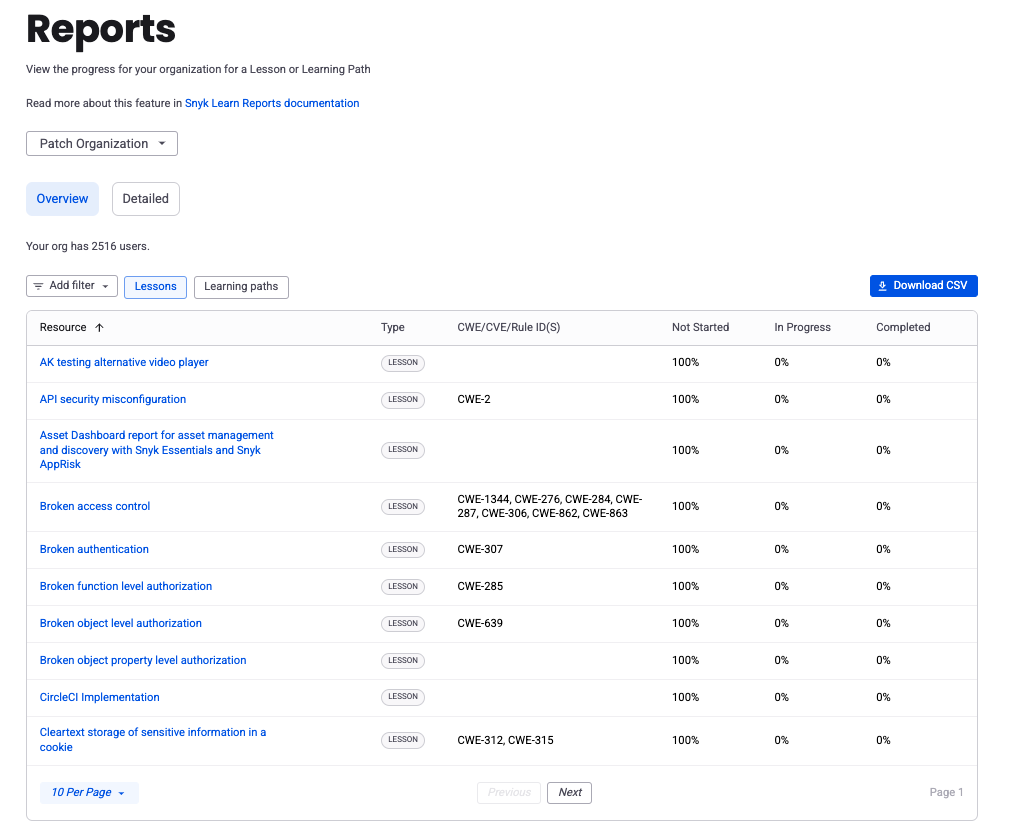Viewport: 1014px width, 830px height.
Task: Switch to the Overview tab
Action: coord(62,199)
